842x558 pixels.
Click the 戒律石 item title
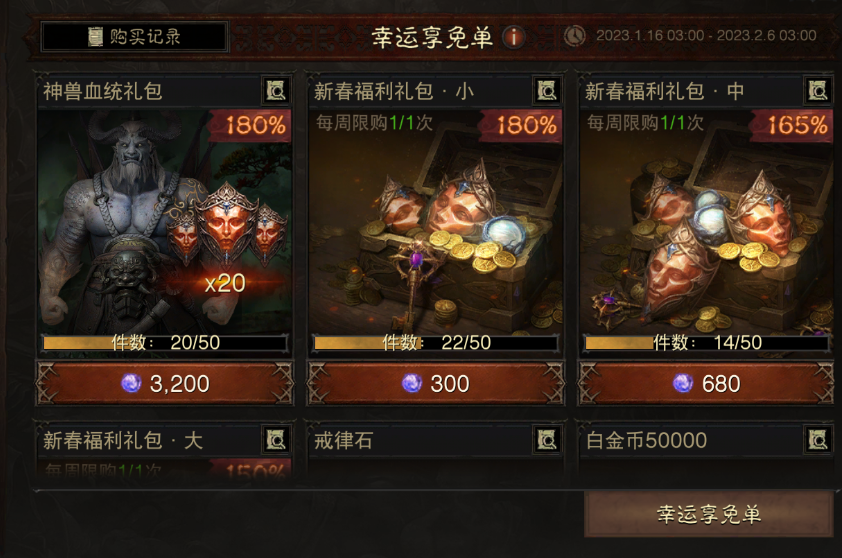(x=344, y=441)
